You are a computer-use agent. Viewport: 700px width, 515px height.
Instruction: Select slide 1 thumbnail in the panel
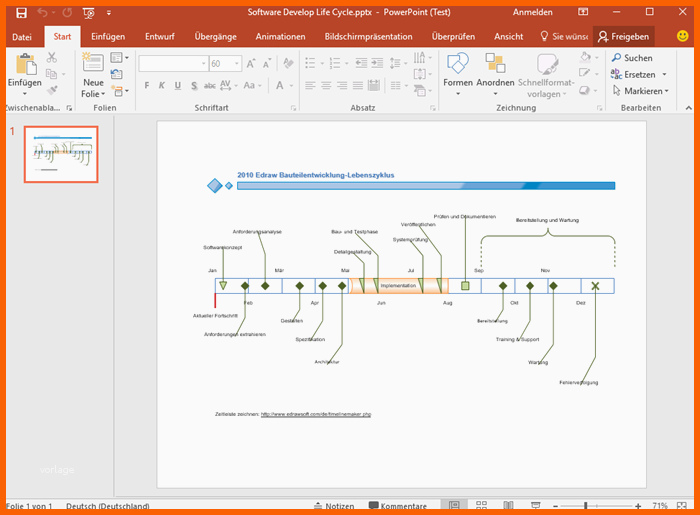tap(61, 154)
